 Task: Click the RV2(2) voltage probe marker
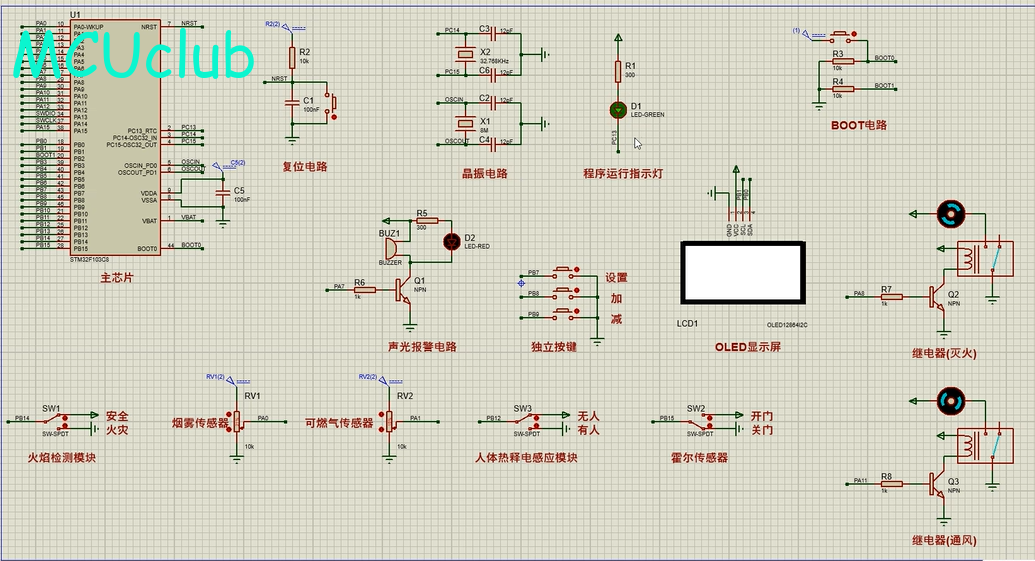tap(379, 378)
